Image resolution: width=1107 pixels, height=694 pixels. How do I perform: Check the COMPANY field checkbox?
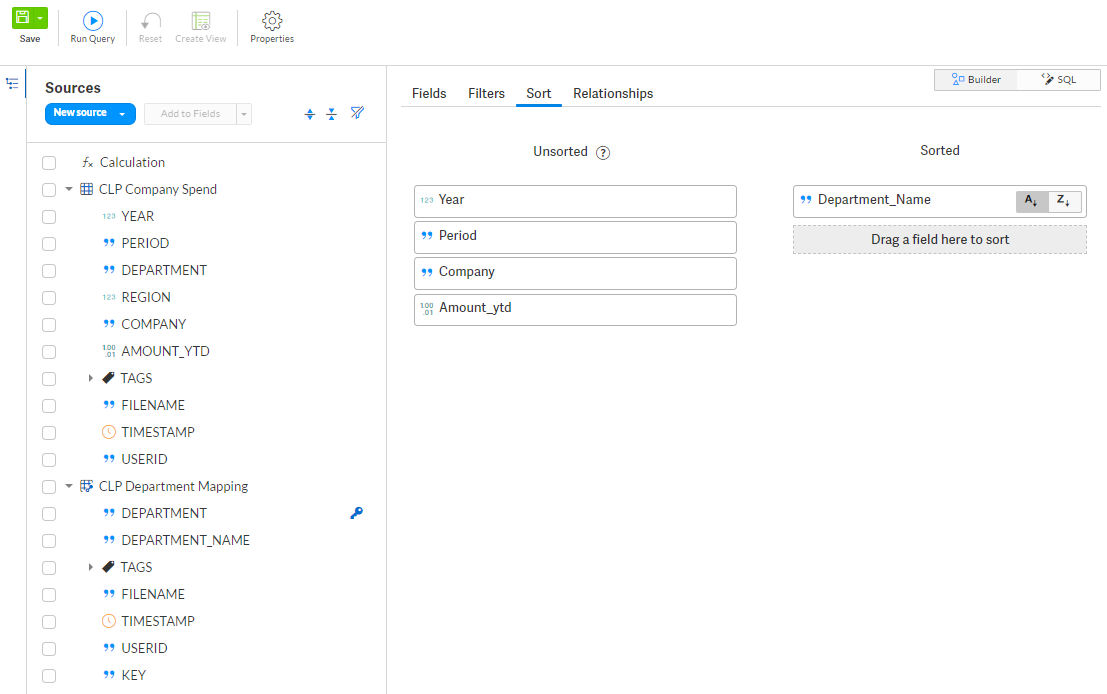point(49,325)
